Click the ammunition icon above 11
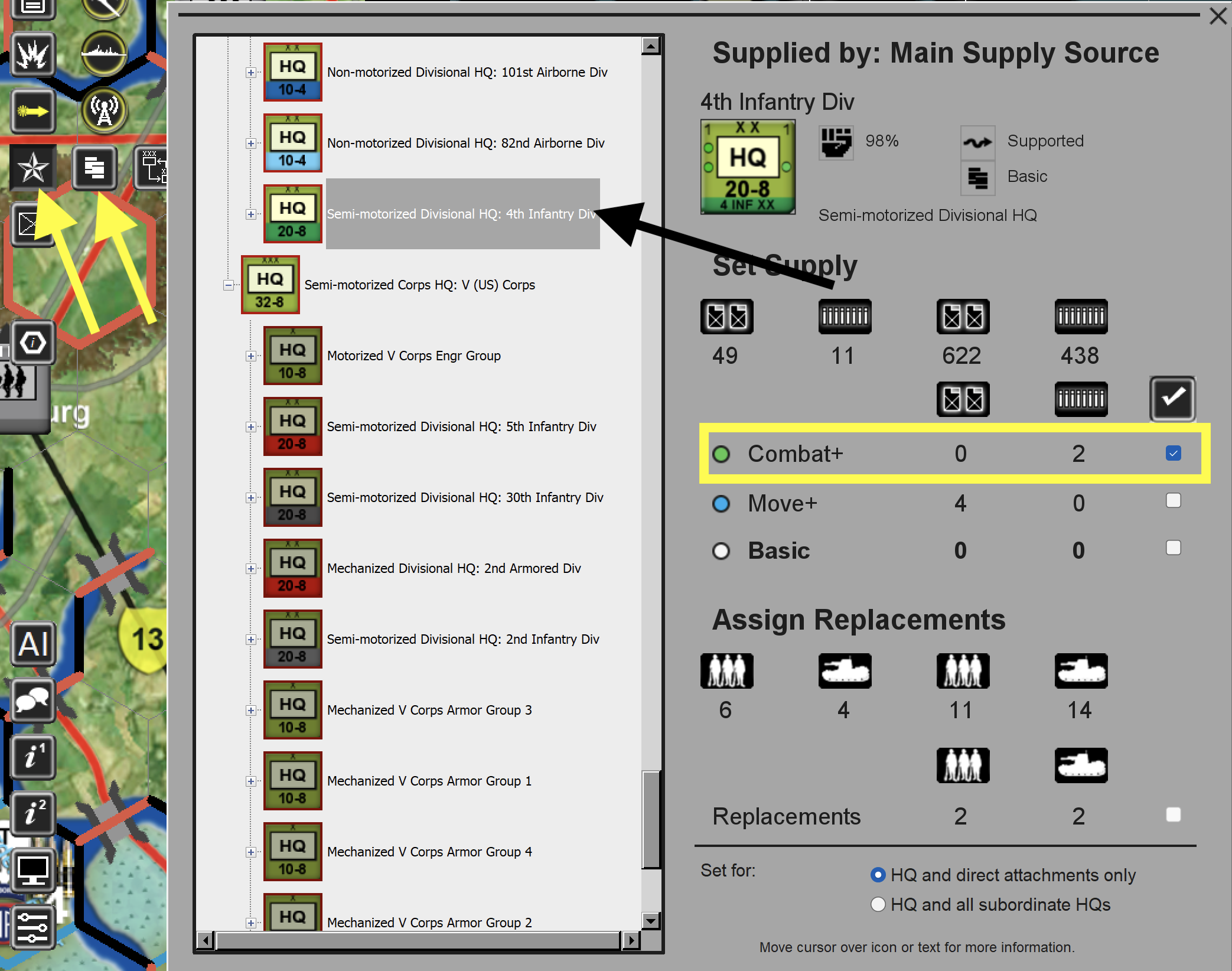 (845, 317)
